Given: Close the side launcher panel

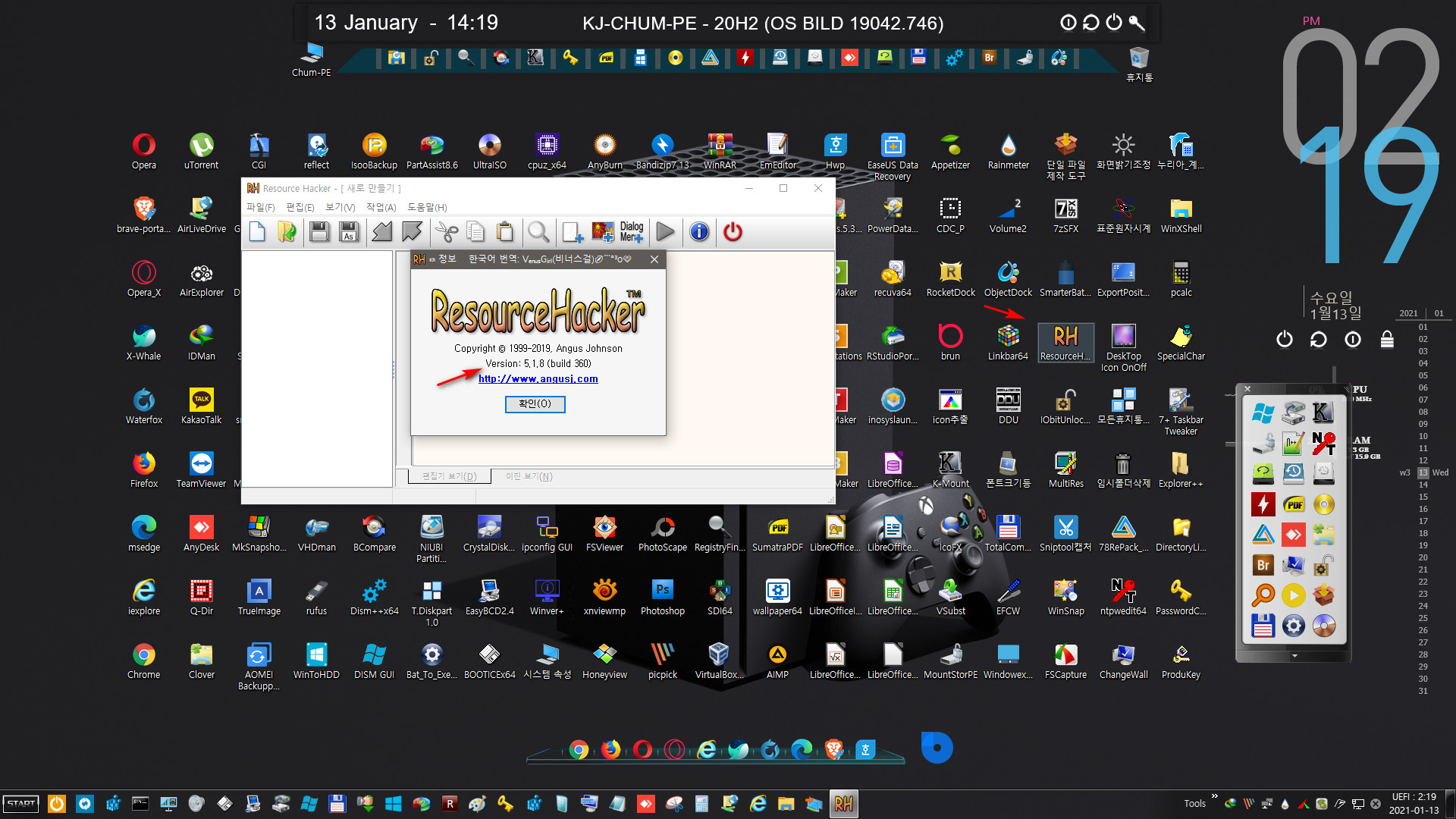Looking at the screenshot, I should pyautogui.click(x=1247, y=389).
